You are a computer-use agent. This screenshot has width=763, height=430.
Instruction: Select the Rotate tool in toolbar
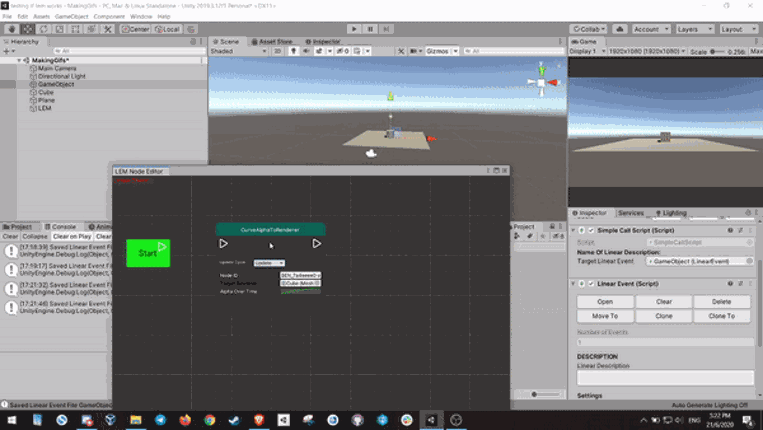[43, 29]
